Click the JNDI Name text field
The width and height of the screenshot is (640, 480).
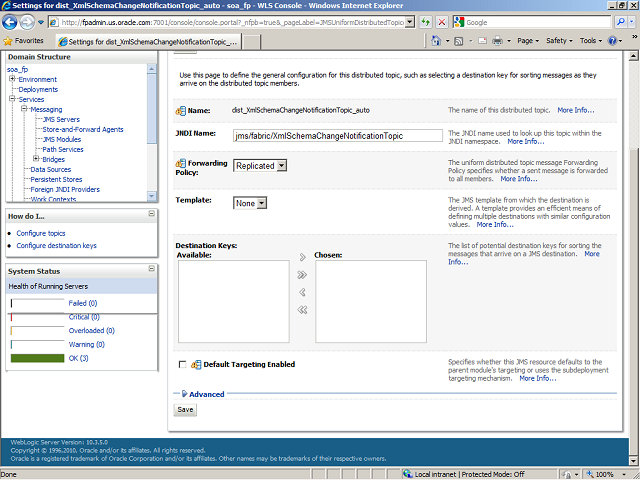coord(338,135)
